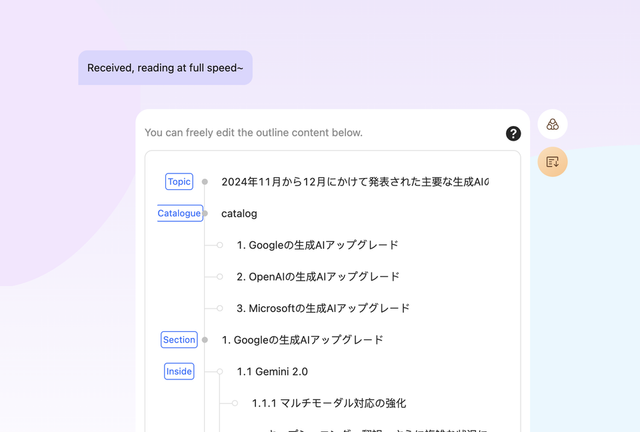The image size is (640, 432).
Task: Select catalogue entry 2. OpenAIの生成AIアップグレード
Action: pyautogui.click(x=318, y=277)
